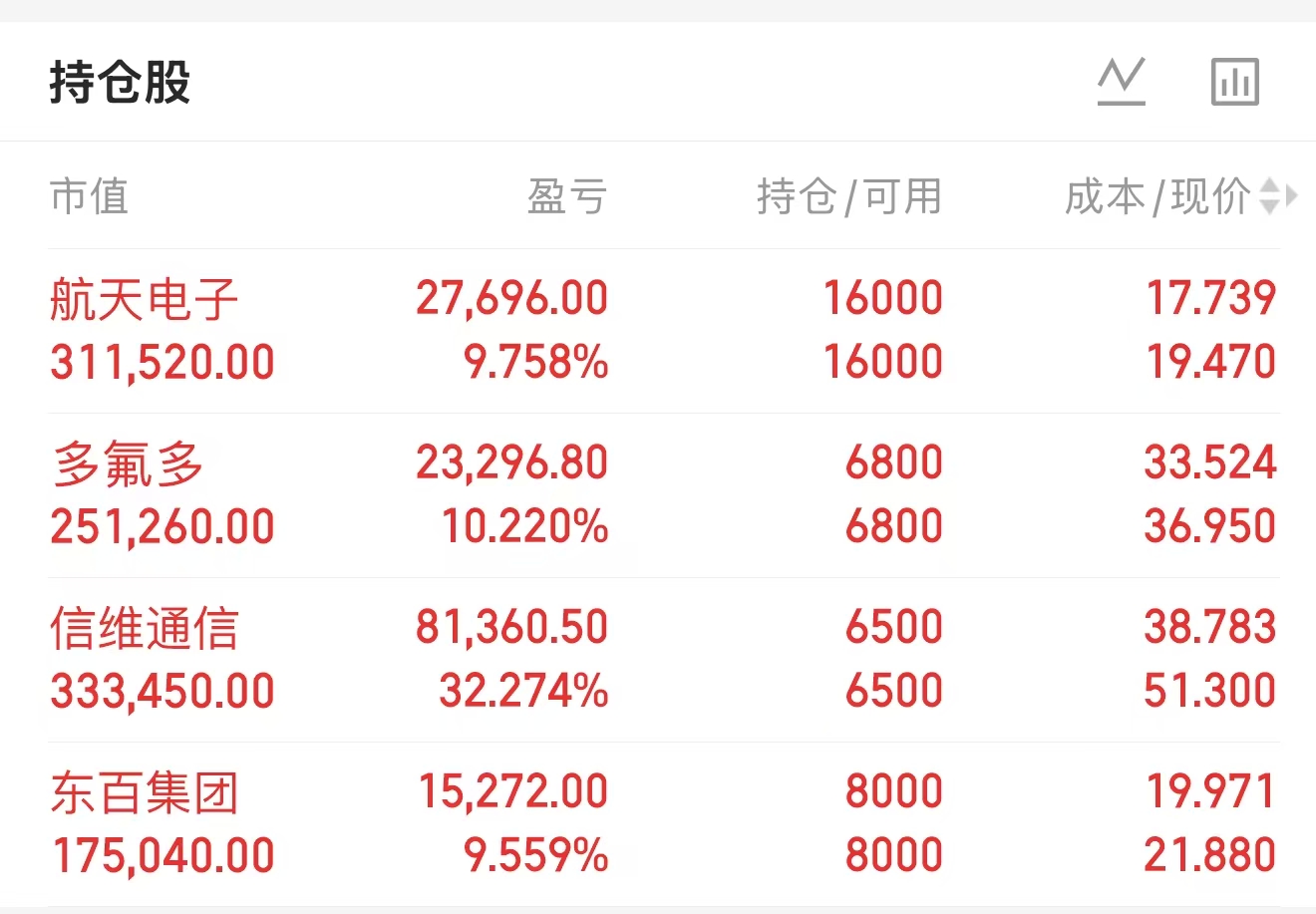Open the line chart trend icon
The height and width of the screenshot is (914, 1316).
tap(1122, 82)
